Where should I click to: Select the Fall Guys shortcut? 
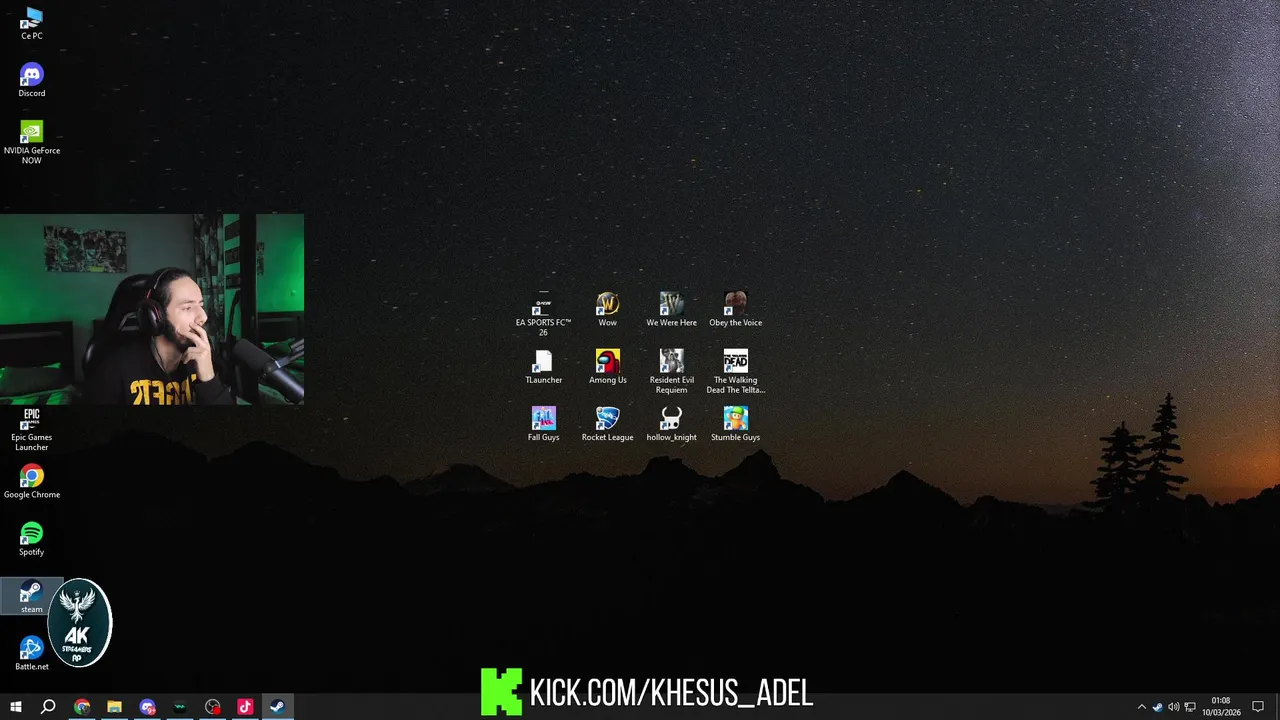coord(543,424)
